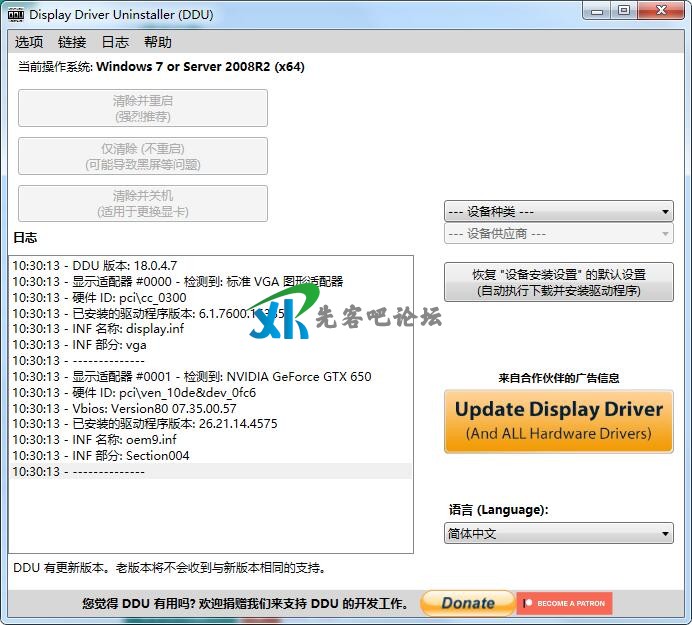Open the 选项 menu
Image resolution: width=692 pixels, height=625 pixels.
click(29, 42)
